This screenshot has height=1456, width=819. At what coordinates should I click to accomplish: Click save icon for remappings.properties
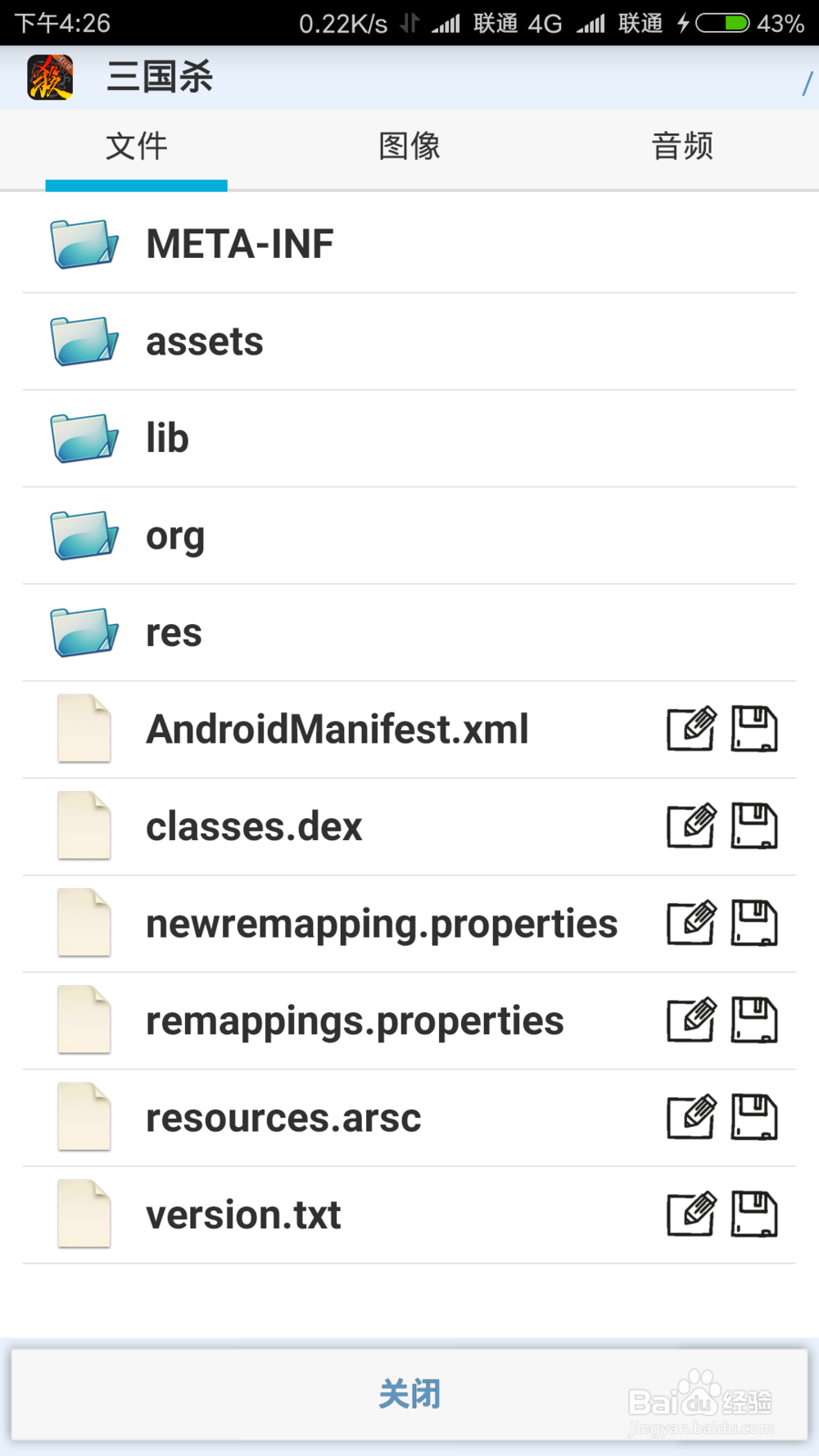coord(754,1020)
